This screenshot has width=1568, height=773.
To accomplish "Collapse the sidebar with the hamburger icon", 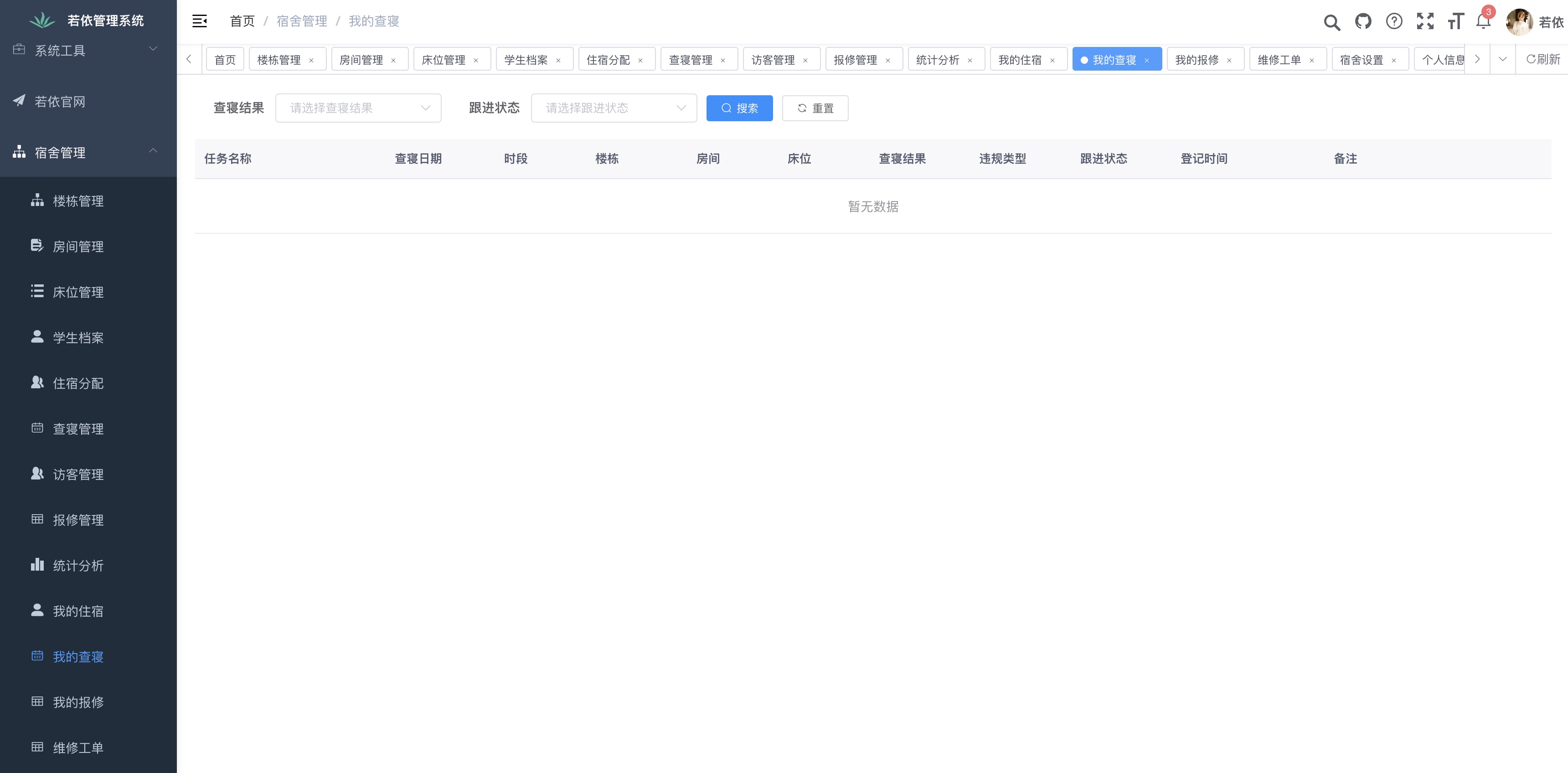I will click(x=200, y=21).
